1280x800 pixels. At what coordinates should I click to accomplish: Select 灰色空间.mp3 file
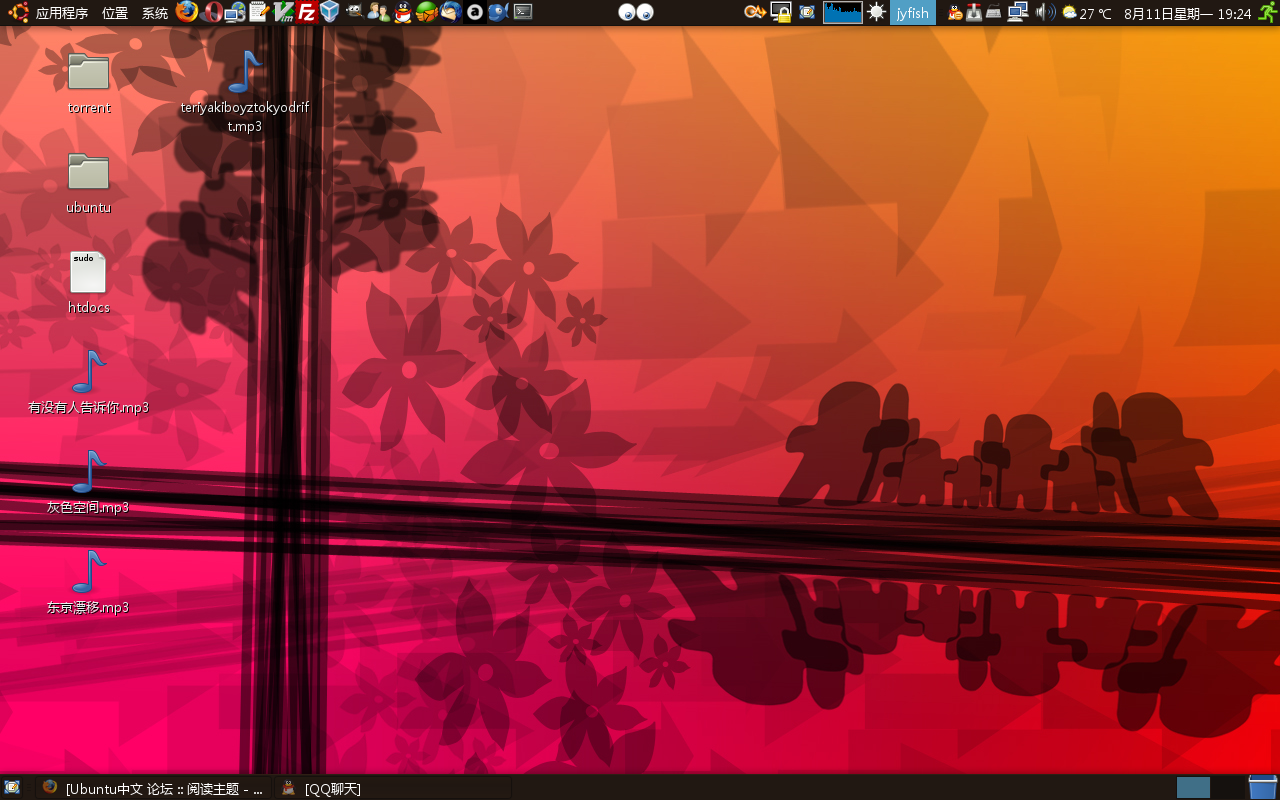pyautogui.click(x=88, y=483)
